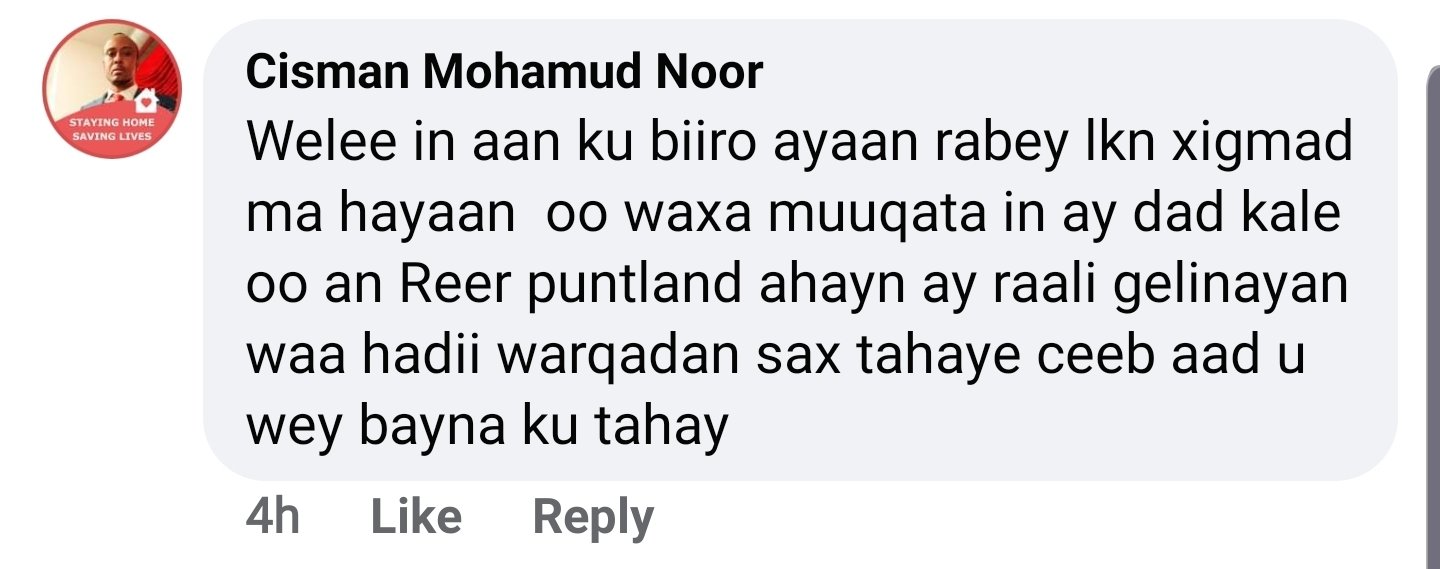This screenshot has height=569, width=1440.
Task: Open the Cisman Mohamud Noor profile name
Action: point(504,73)
